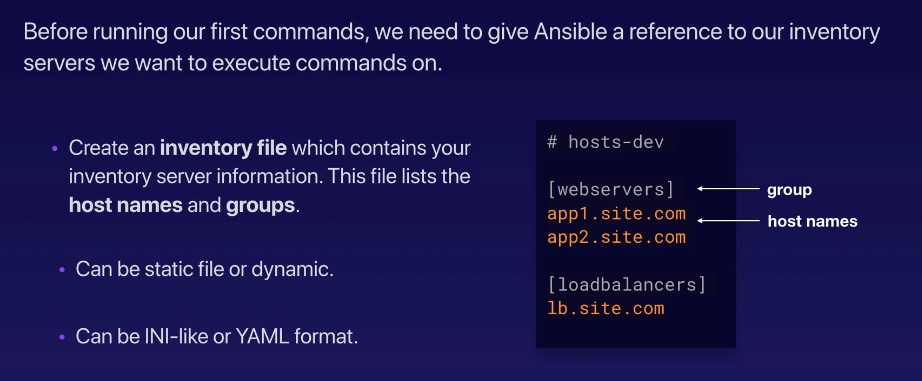Image resolution: width=922 pixels, height=381 pixels.
Task: Click the 'host names' annotation label
Action: [x=813, y=221]
